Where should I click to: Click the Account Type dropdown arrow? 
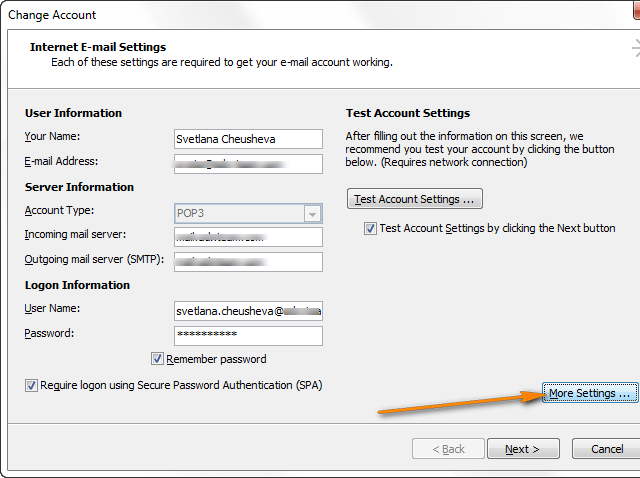312,214
